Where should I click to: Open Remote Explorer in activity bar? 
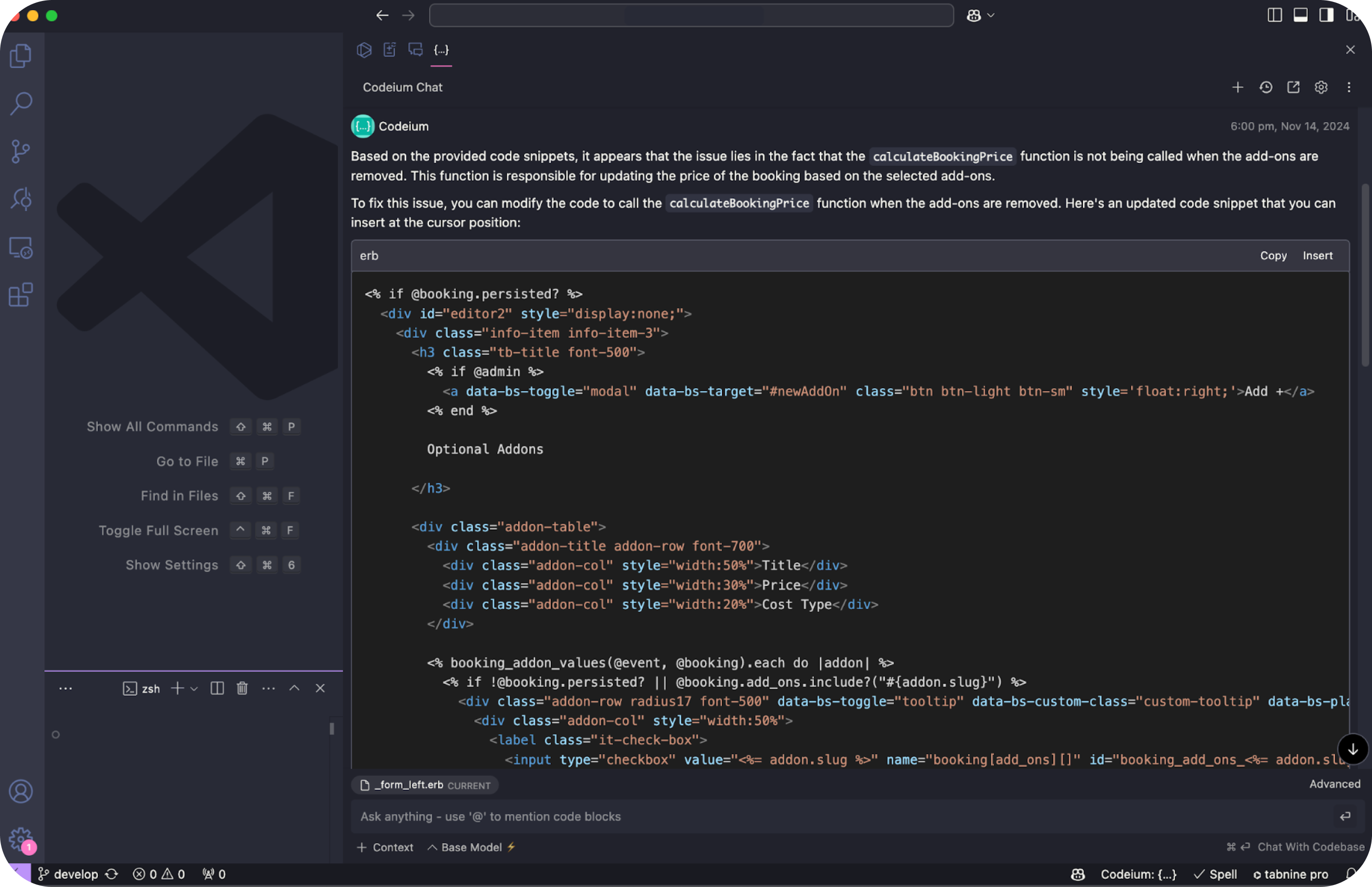pos(21,248)
